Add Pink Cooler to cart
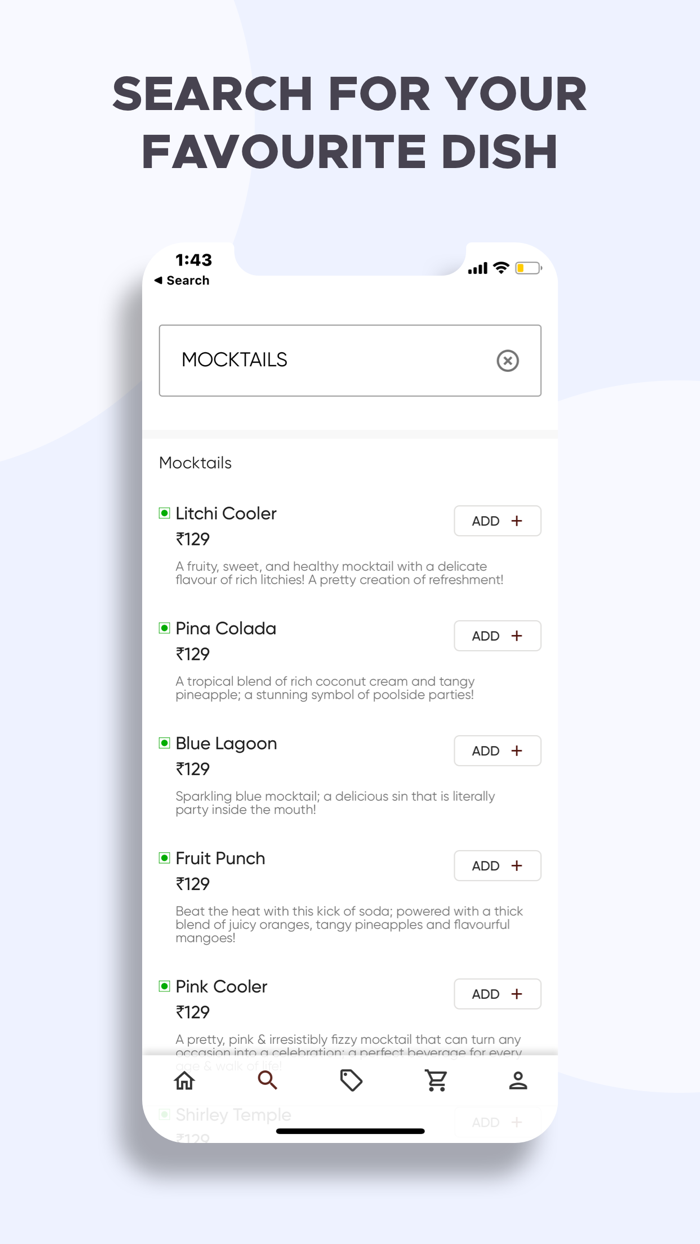Viewport: 700px width, 1244px height. coord(497,994)
